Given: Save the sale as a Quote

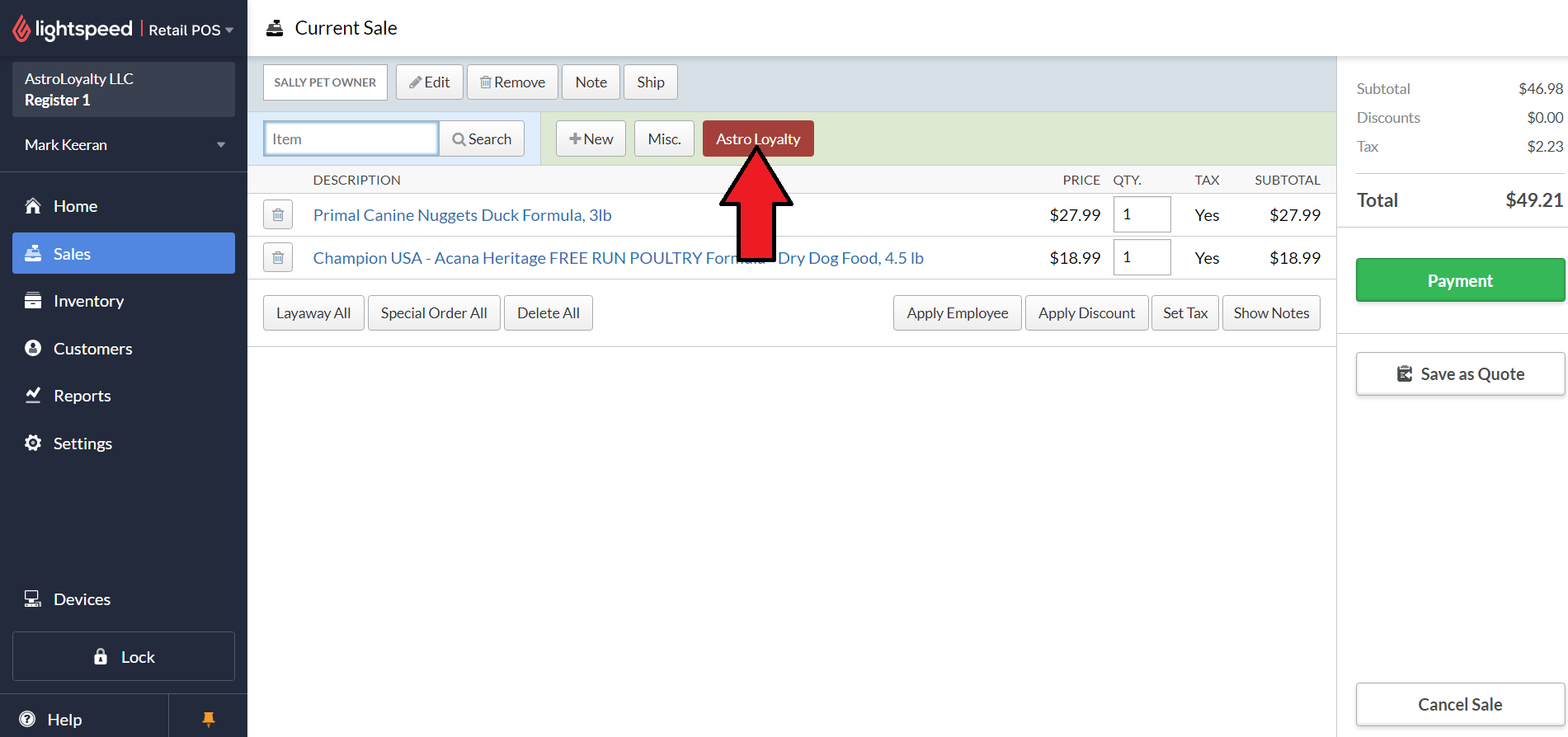Looking at the screenshot, I should (x=1460, y=374).
